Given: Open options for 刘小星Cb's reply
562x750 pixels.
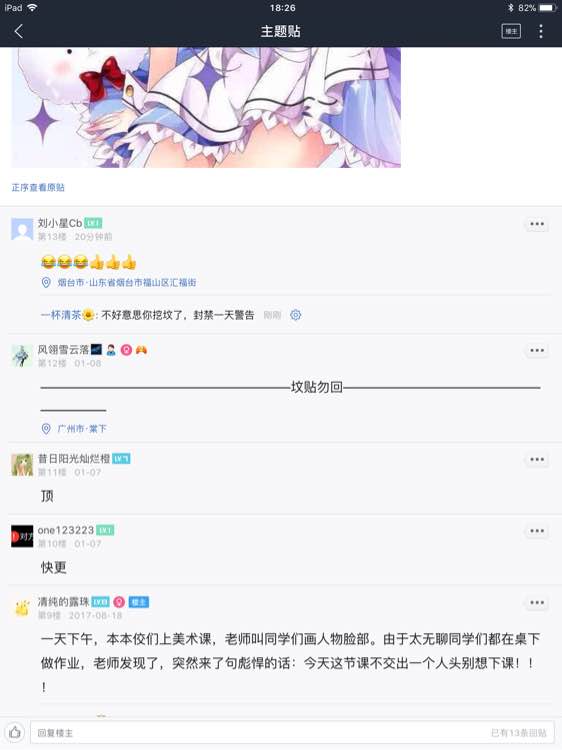Looking at the screenshot, I should pyautogui.click(x=537, y=224).
